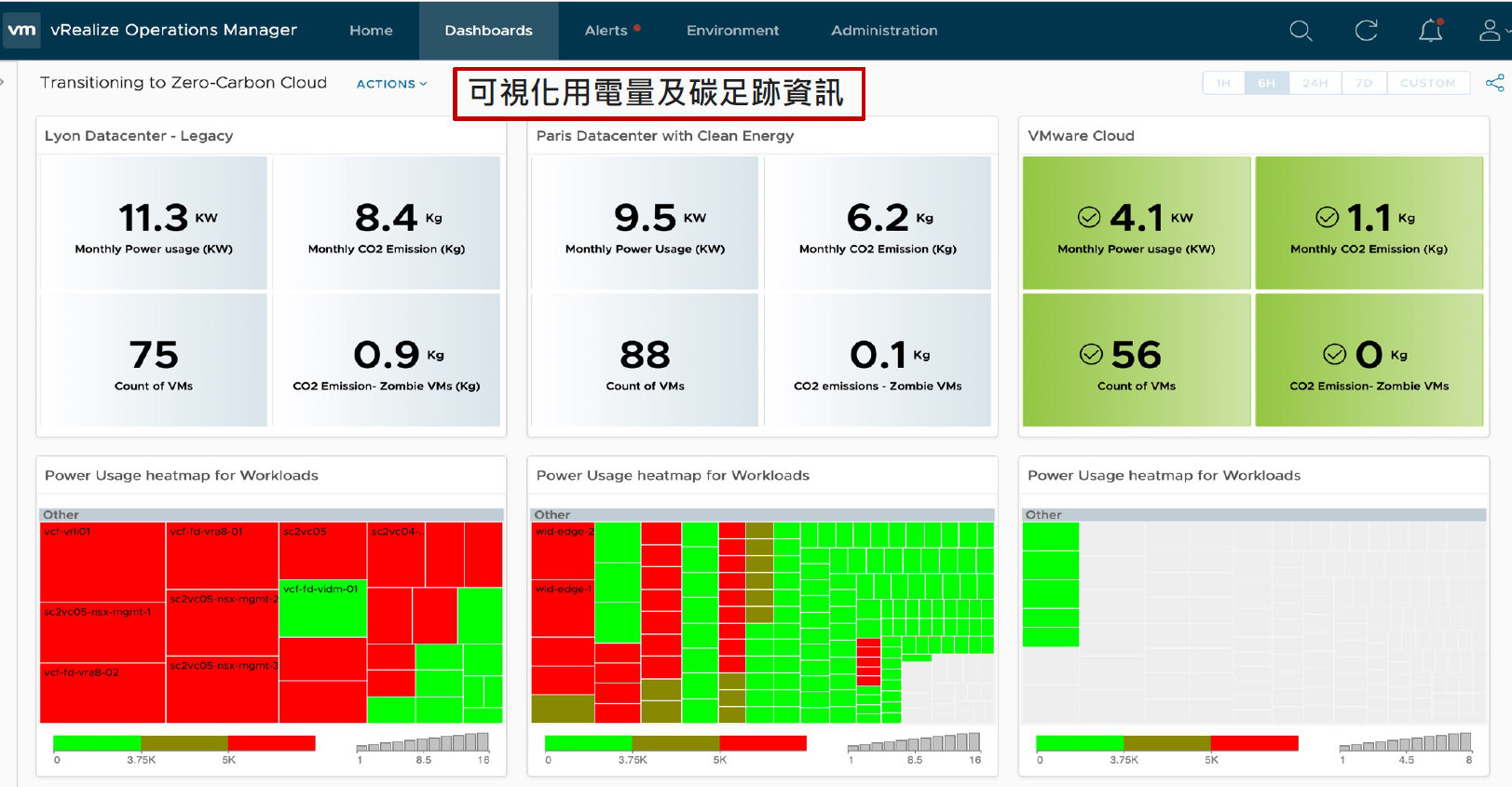Open the Administration tab
The image size is (1512, 787).
point(884,31)
